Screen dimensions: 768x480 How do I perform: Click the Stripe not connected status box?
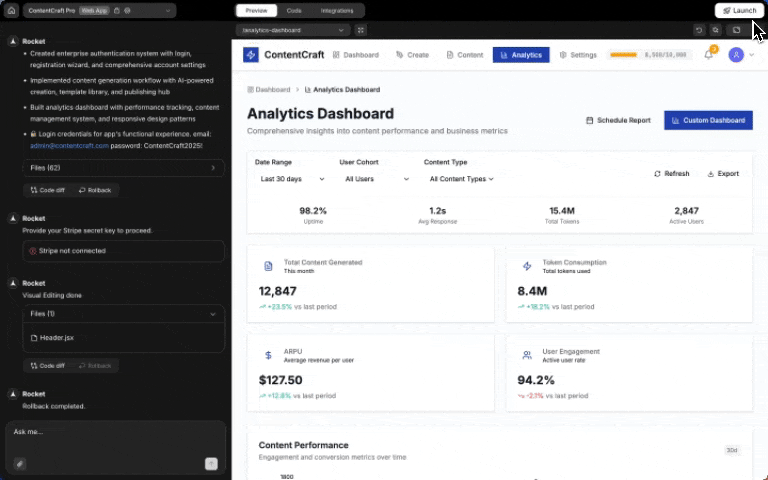(123, 251)
